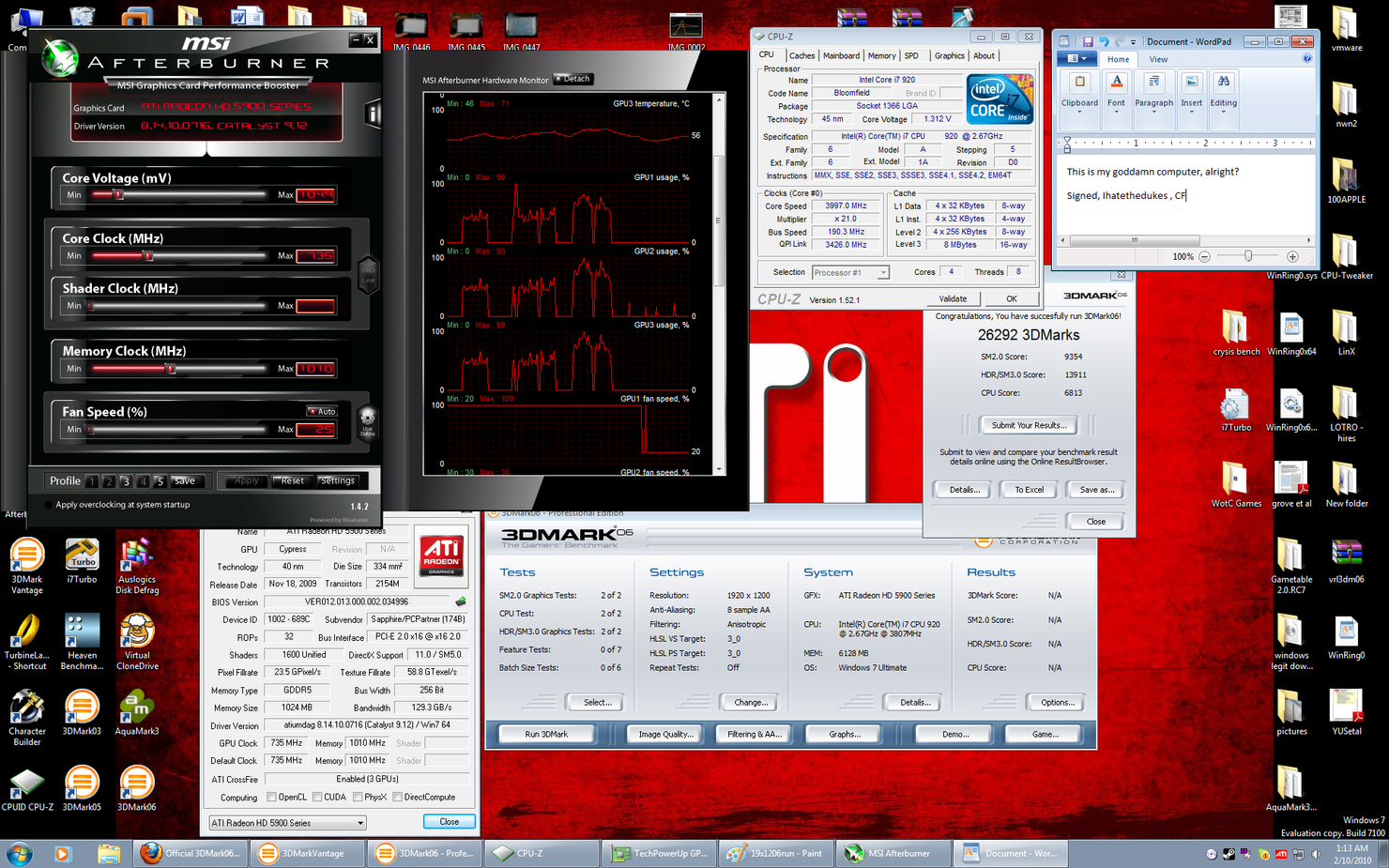Open WordPad help question mark icon
The width and height of the screenshot is (1389, 868).
point(1307,58)
